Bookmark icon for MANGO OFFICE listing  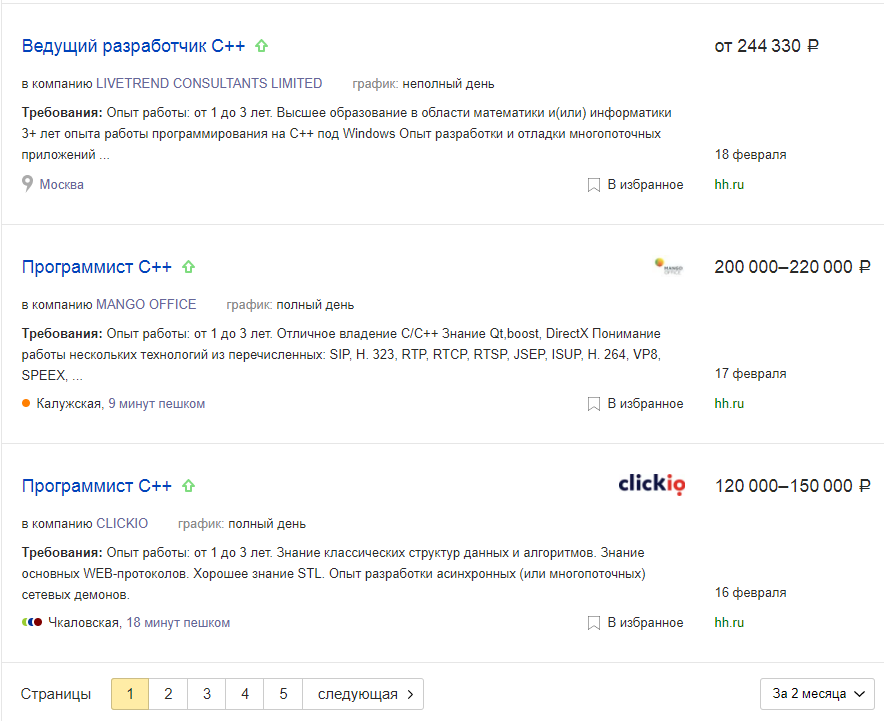coord(594,404)
